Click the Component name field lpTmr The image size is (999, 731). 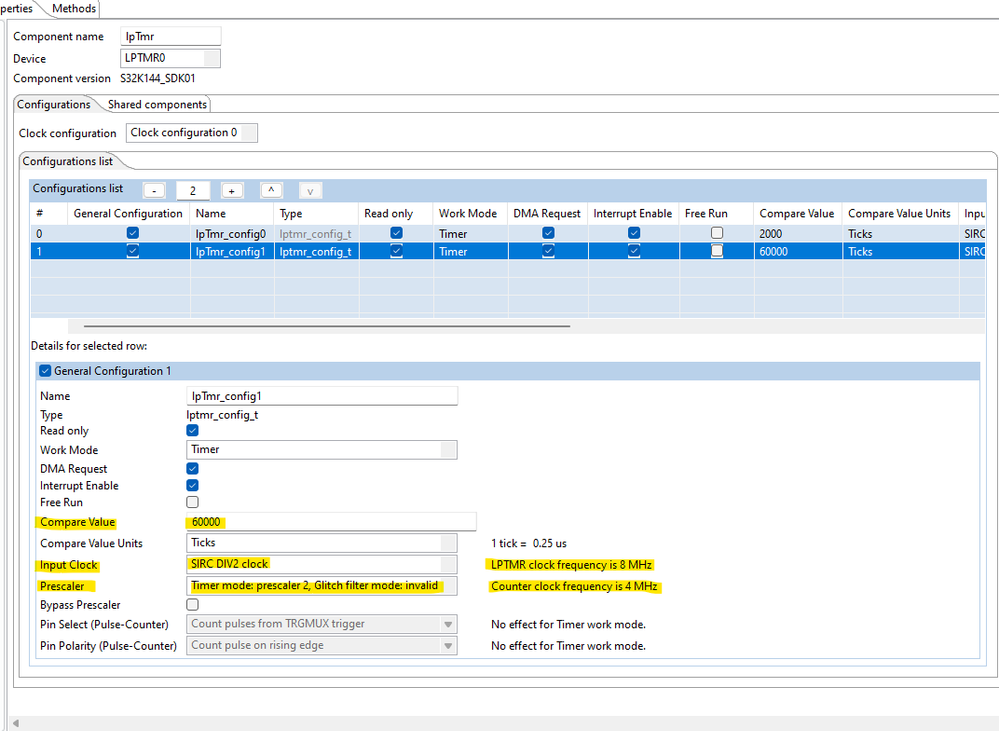coord(170,36)
